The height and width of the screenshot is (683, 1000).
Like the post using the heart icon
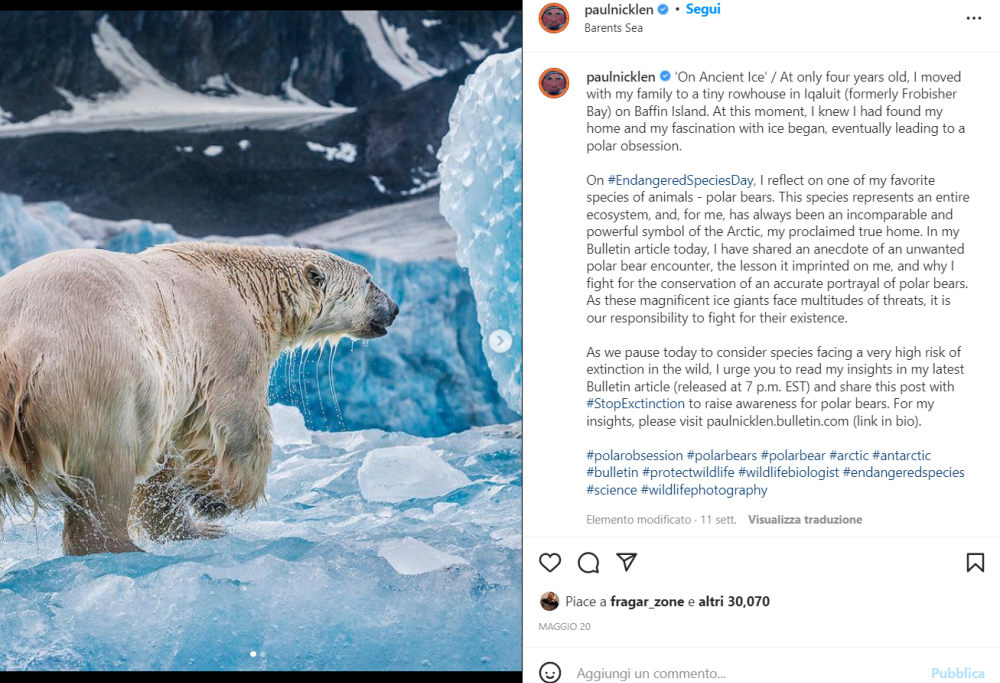pyautogui.click(x=550, y=563)
